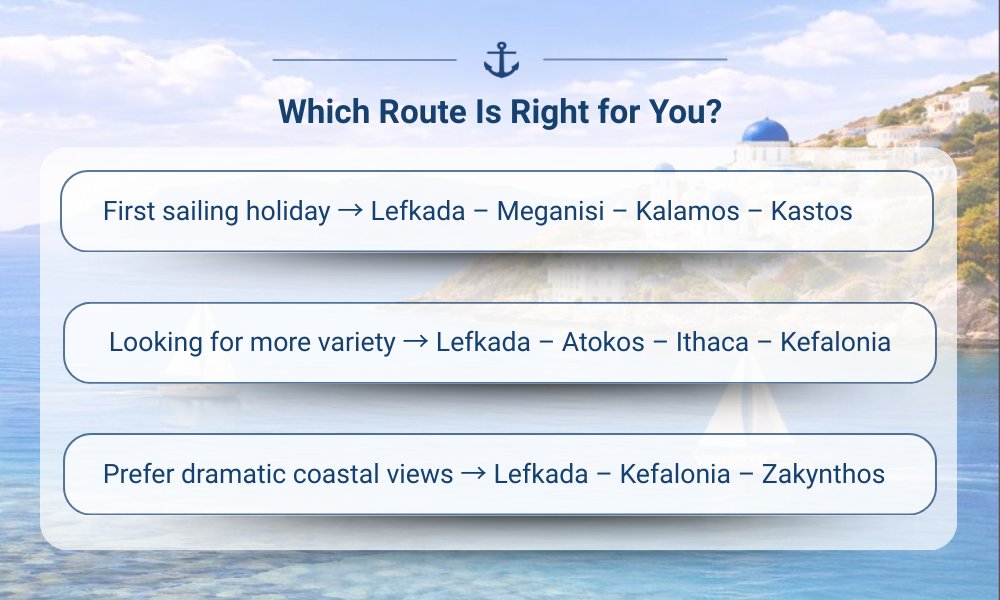Click Ithaca in the second route
The height and width of the screenshot is (600, 1000).
tap(712, 342)
